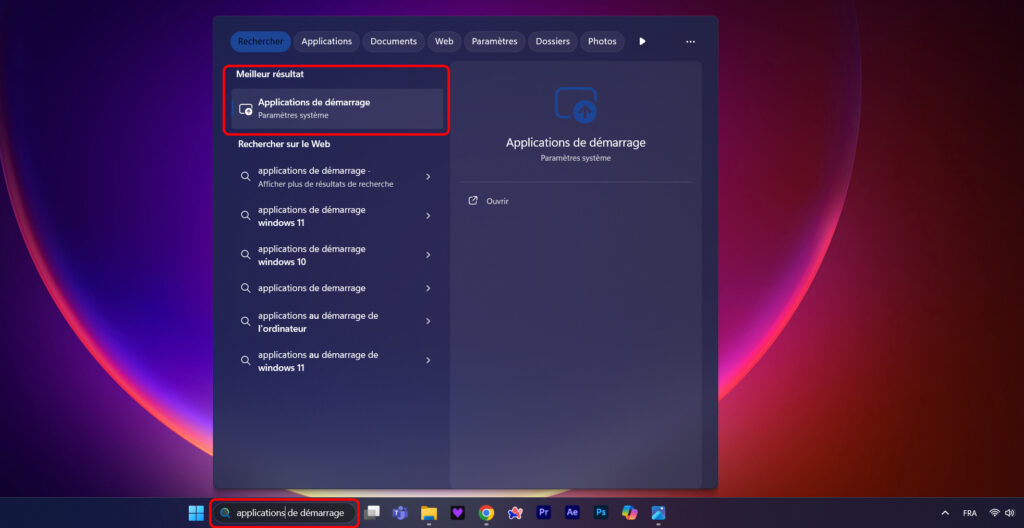The height and width of the screenshot is (528, 1024).
Task: Open the purple heart app in taskbar
Action: tap(458, 513)
